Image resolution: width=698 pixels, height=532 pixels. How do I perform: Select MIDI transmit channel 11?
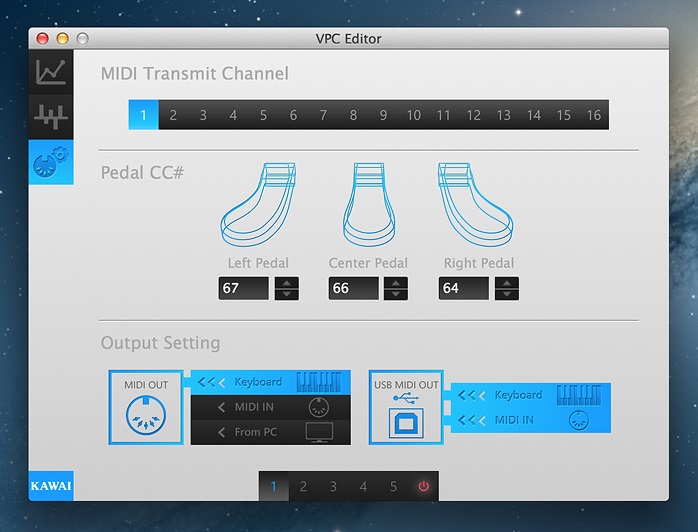pos(443,115)
